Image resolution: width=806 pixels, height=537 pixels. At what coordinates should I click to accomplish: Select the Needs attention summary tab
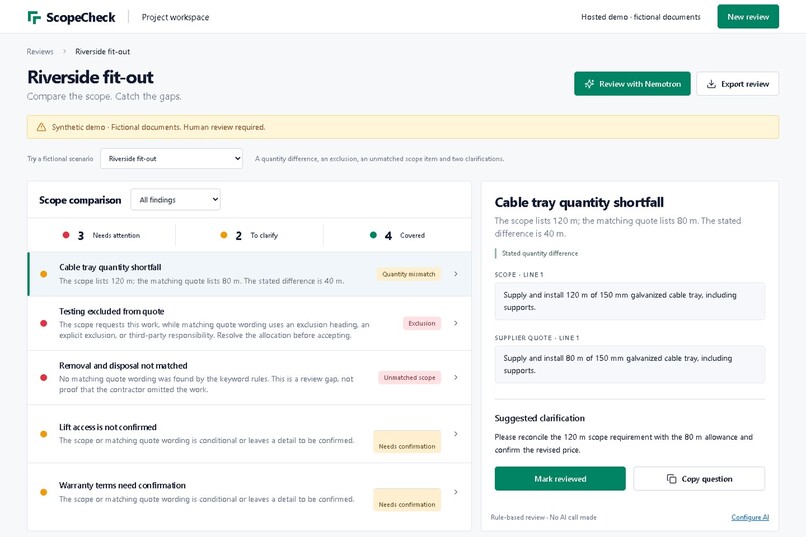pyautogui.click(x=101, y=235)
